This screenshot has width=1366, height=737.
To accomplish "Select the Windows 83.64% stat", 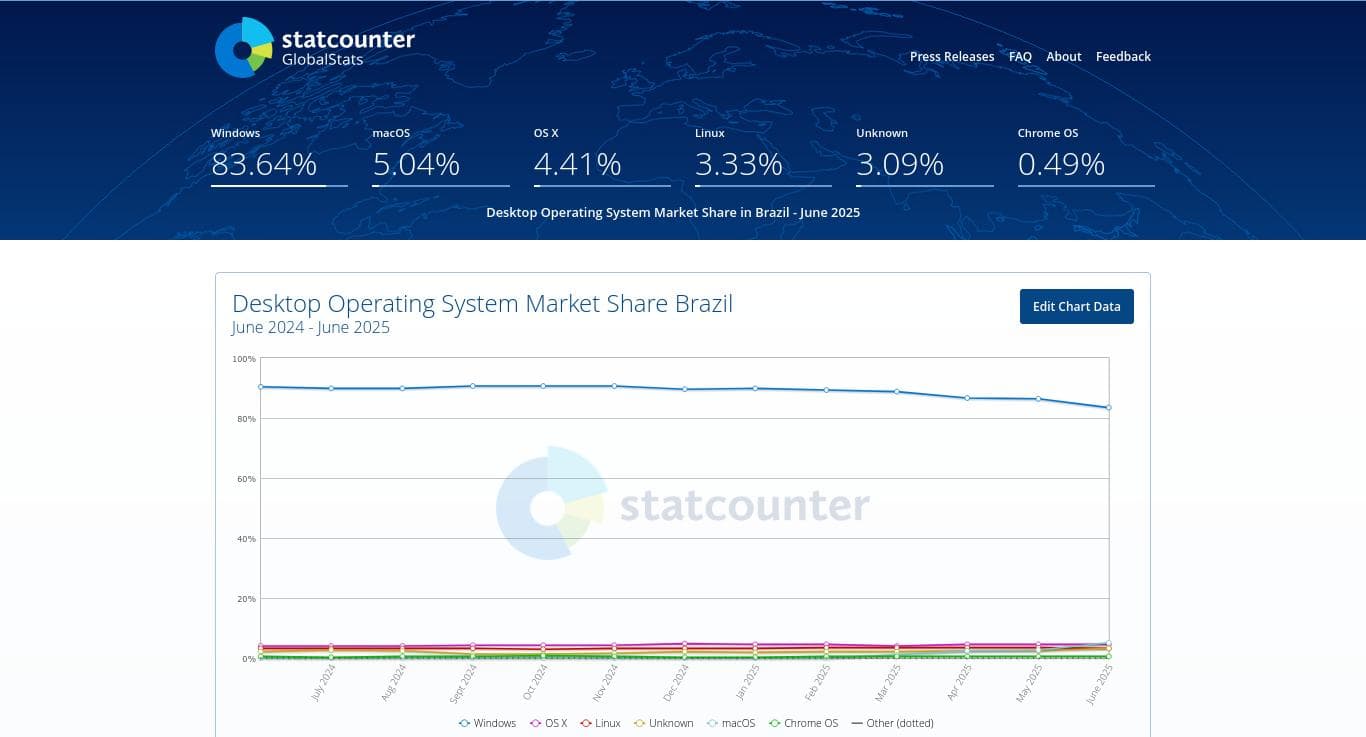I will pyautogui.click(x=264, y=163).
